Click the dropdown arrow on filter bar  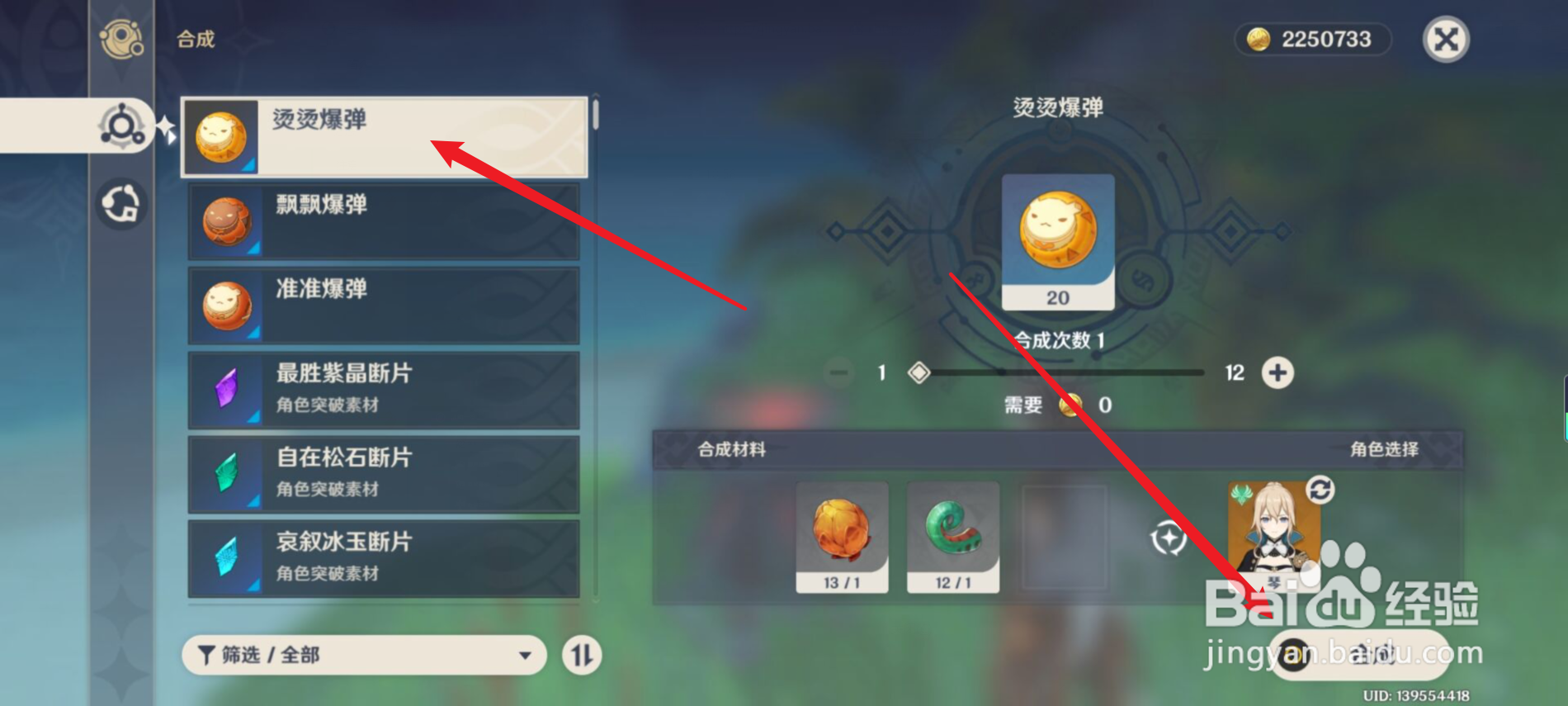tap(525, 656)
